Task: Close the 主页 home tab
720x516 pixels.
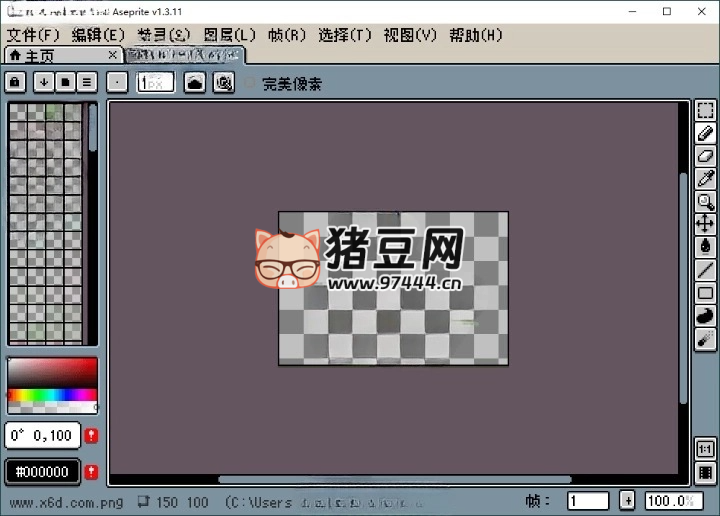Action: [112, 55]
